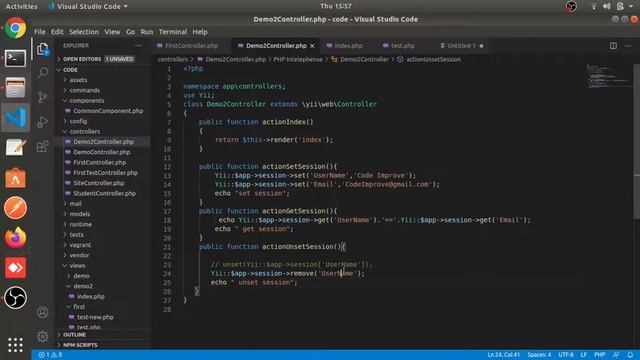Open OBS Studio from the dock

tap(16, 298)
